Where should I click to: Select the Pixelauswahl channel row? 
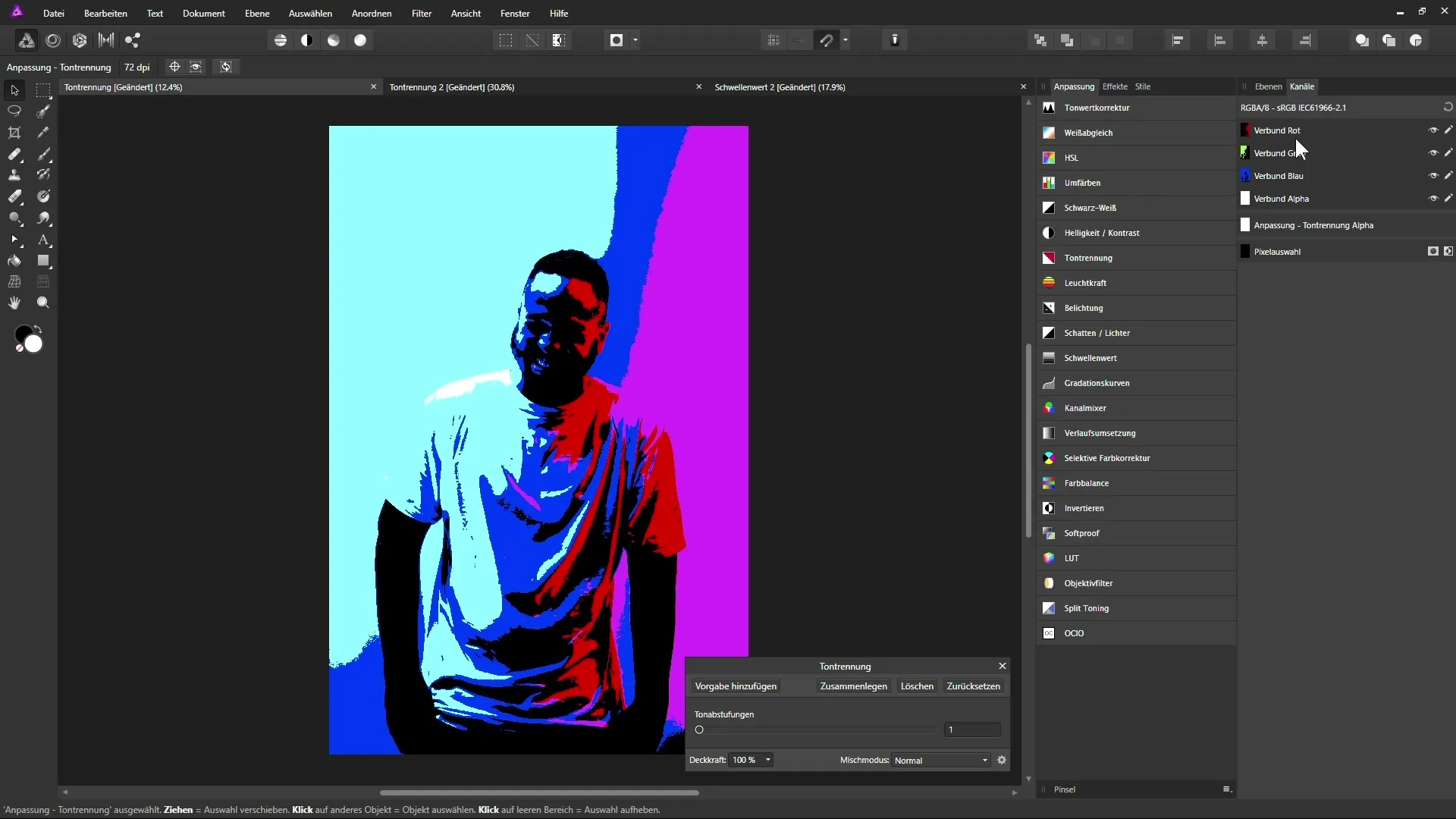pyautogui.click(x=1346, y=252)
